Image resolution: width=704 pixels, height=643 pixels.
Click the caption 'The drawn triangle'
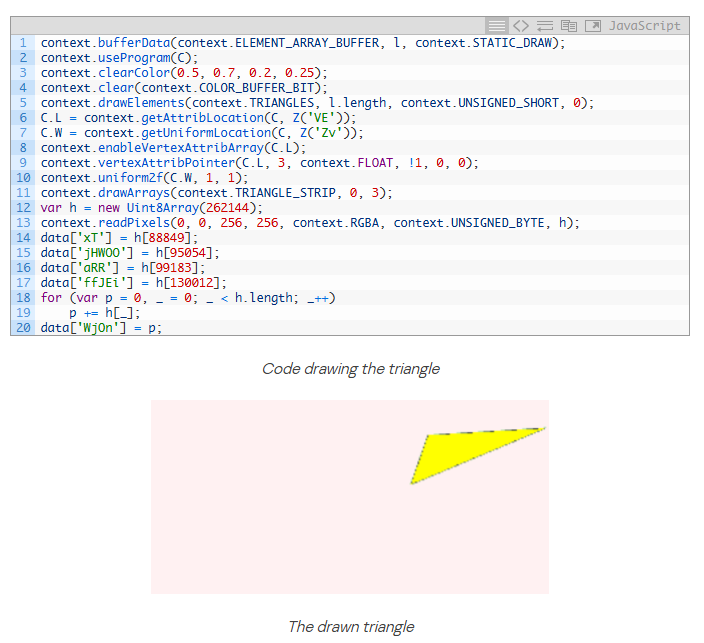pyautogui.click(x=351, y=626)
